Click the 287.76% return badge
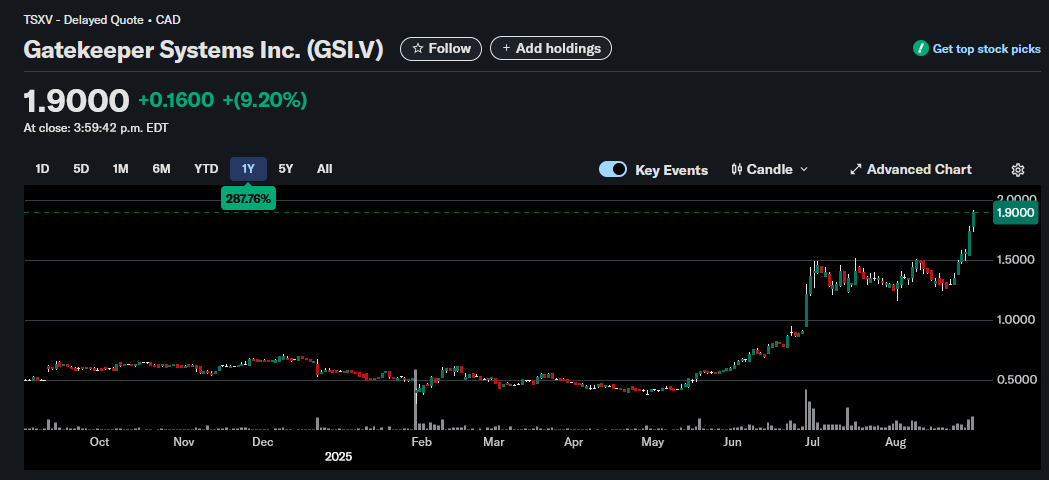This screenshot has width=1049, height=480. coord(248,199)
